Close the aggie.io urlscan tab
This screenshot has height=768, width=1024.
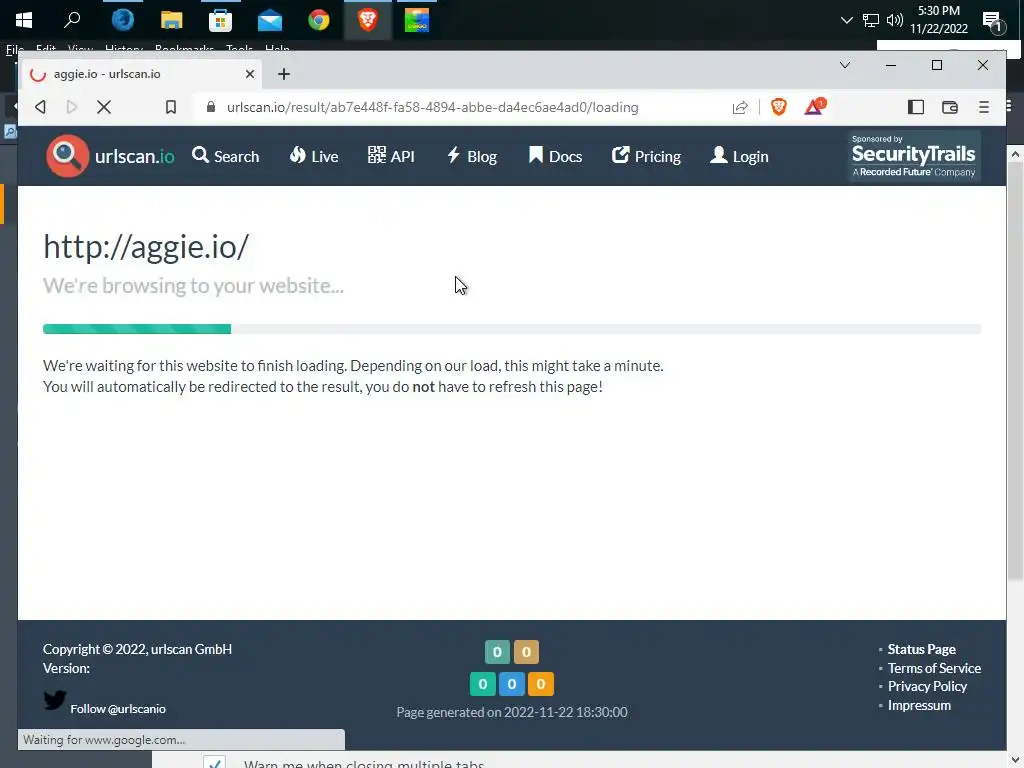249,74
